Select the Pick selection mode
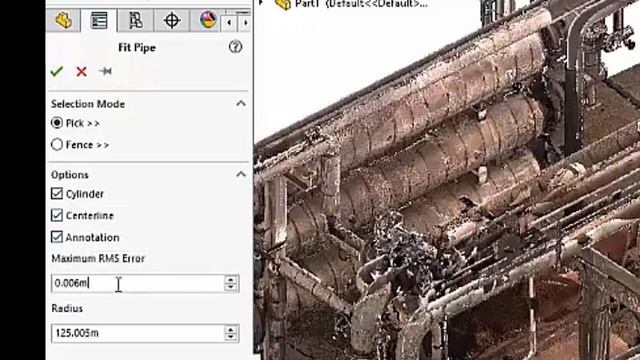The image size is (640, 360). pyautogui.click(x=57, y=123)
